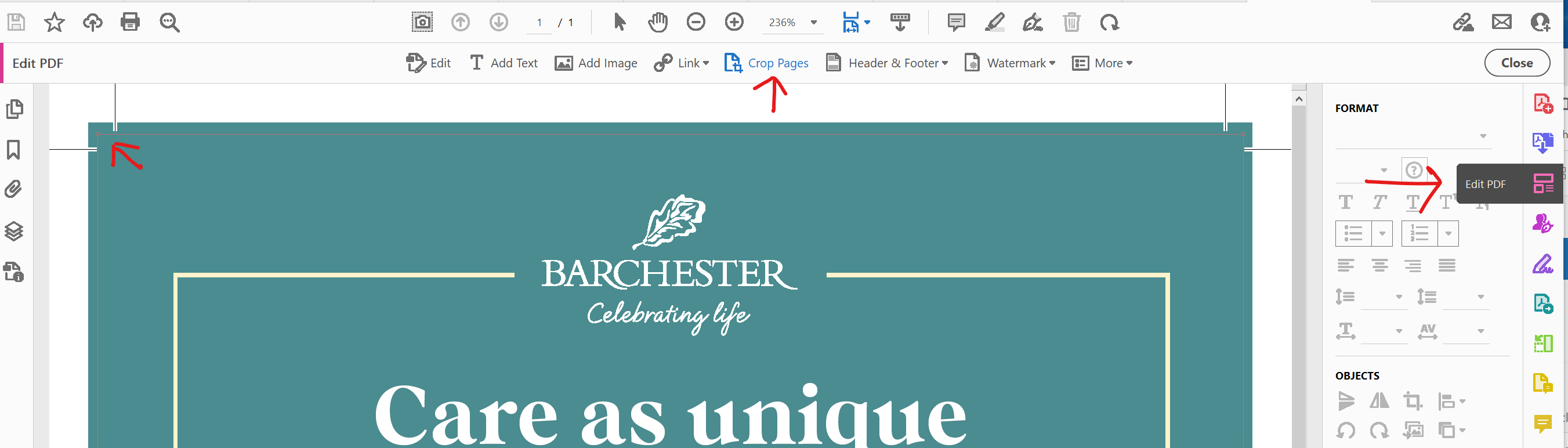
Task: Click the scrolling mode toolbar icon
Action: coord(900,23)
